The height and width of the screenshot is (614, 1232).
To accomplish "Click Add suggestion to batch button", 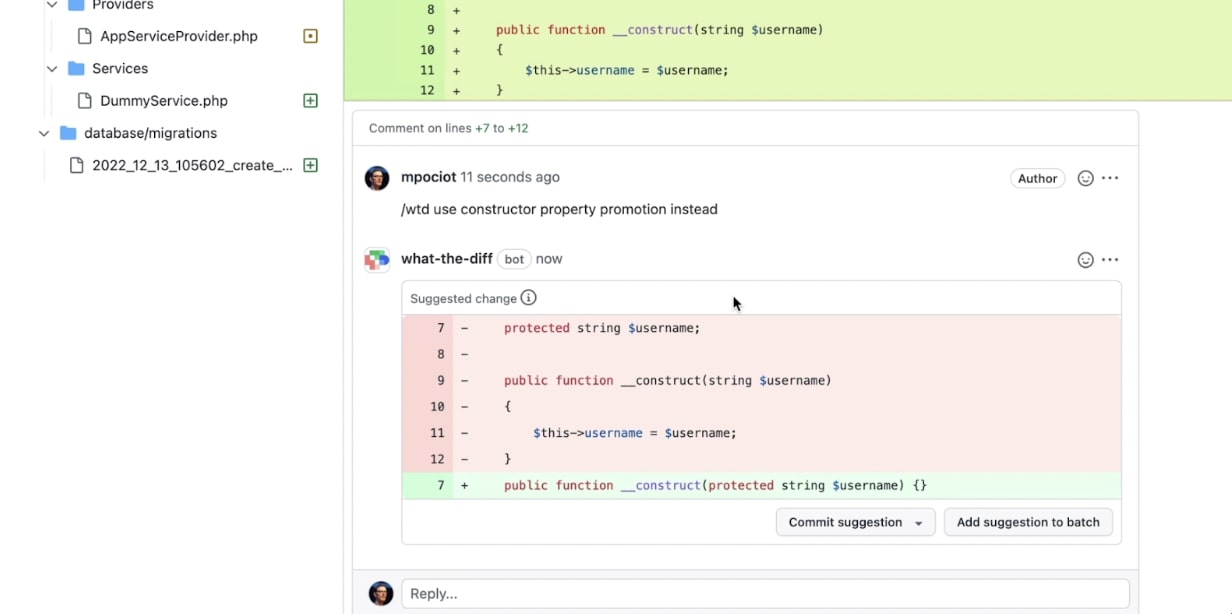I will tap(1027, 522).
